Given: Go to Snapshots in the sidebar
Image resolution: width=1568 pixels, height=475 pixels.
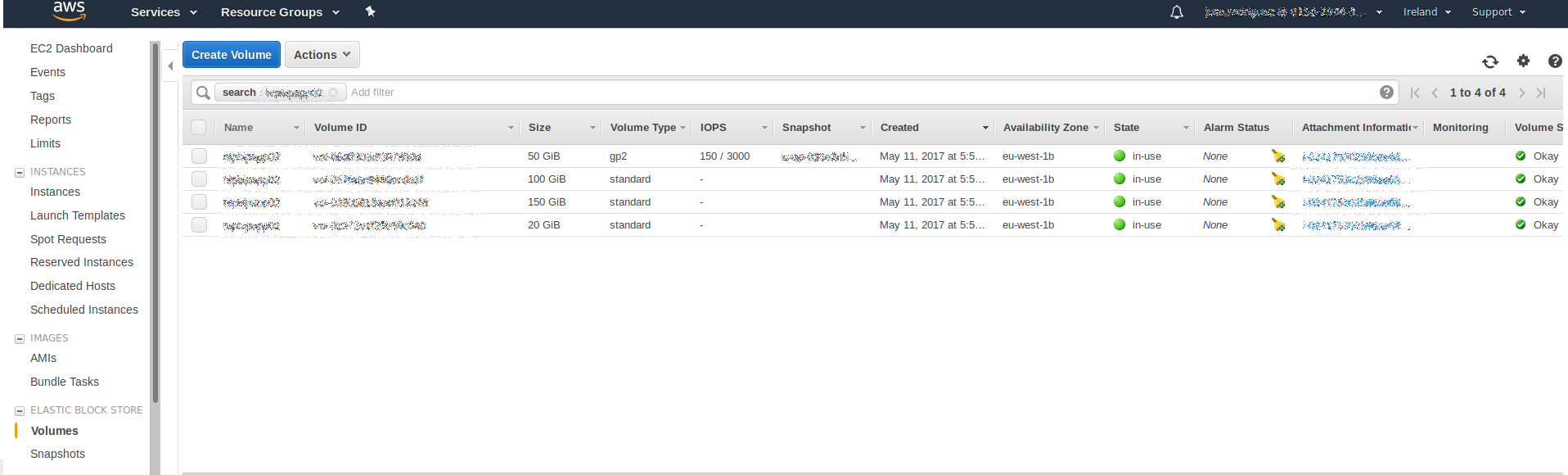Looking at the screenshot, I should click(x=57, y=454).
